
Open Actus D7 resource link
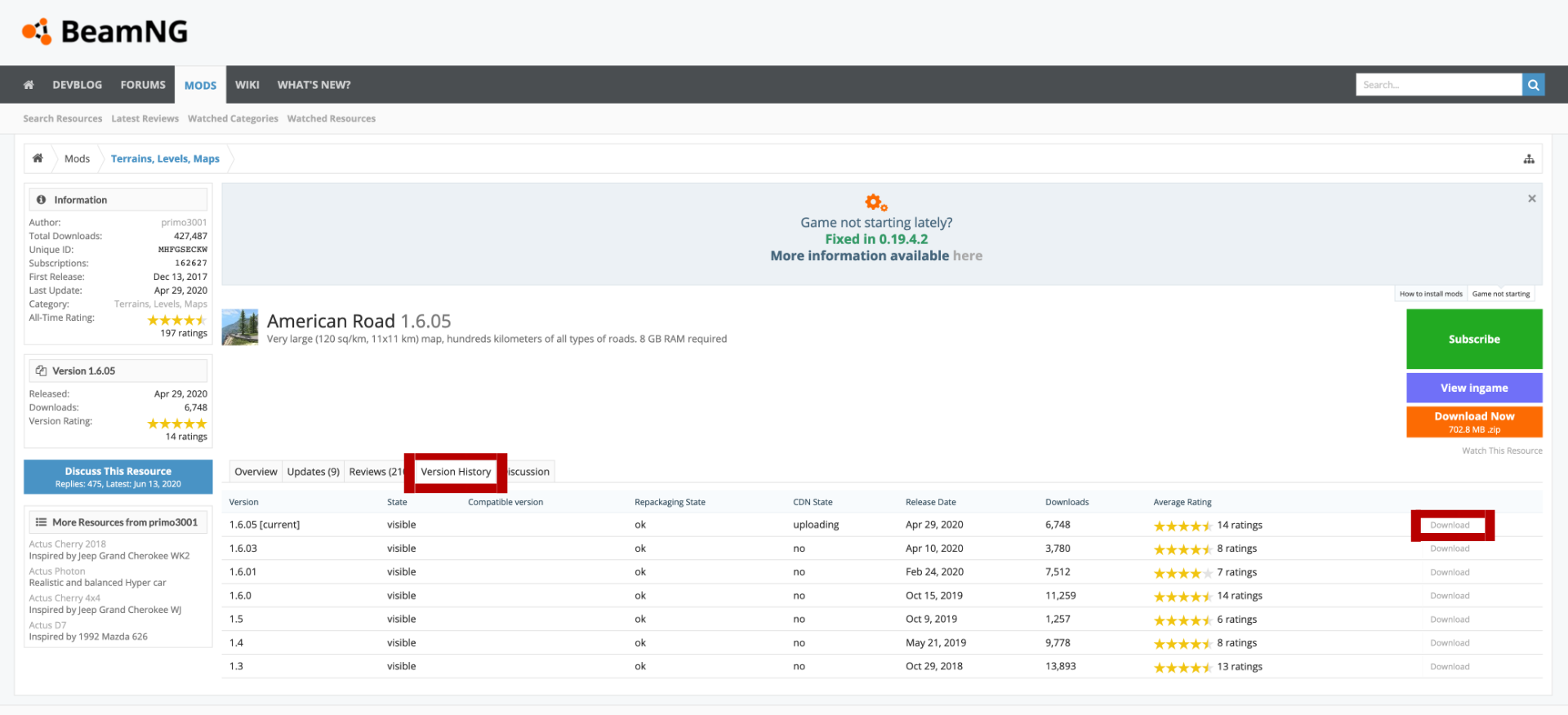[47, 625]
